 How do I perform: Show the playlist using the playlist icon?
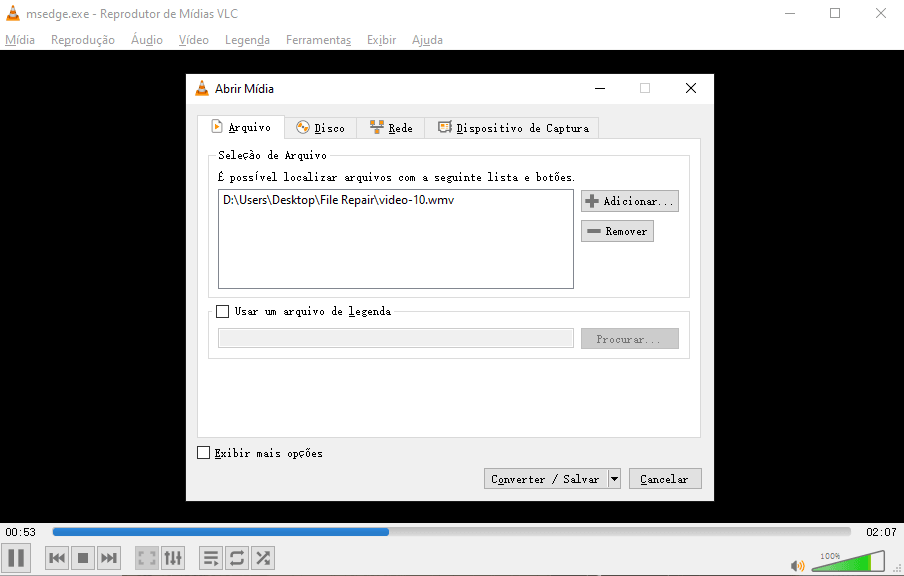[x=210, y=557]
